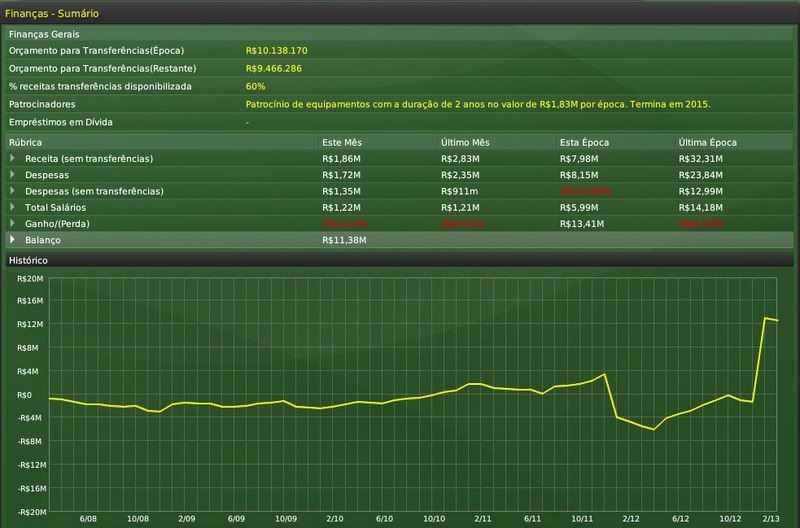Click the R$10.138.170 transfer budget value
Image resolution: width=800 pixels, height=528 pixels.
tap(276, 50)
